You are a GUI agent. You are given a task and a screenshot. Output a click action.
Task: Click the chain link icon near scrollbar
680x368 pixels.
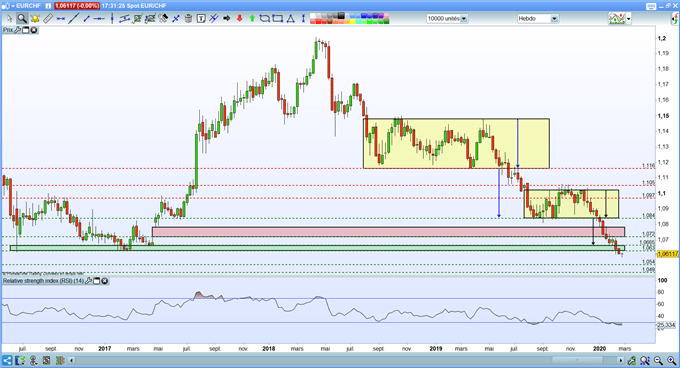pyautogui.click(x=631, y=360)
